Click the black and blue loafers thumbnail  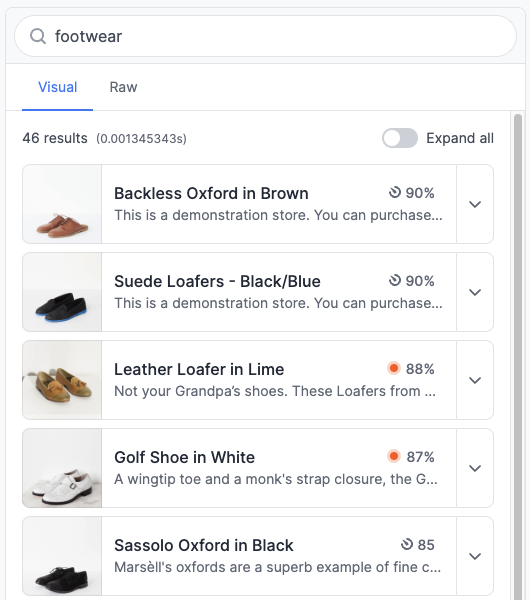tap(62, 292)
